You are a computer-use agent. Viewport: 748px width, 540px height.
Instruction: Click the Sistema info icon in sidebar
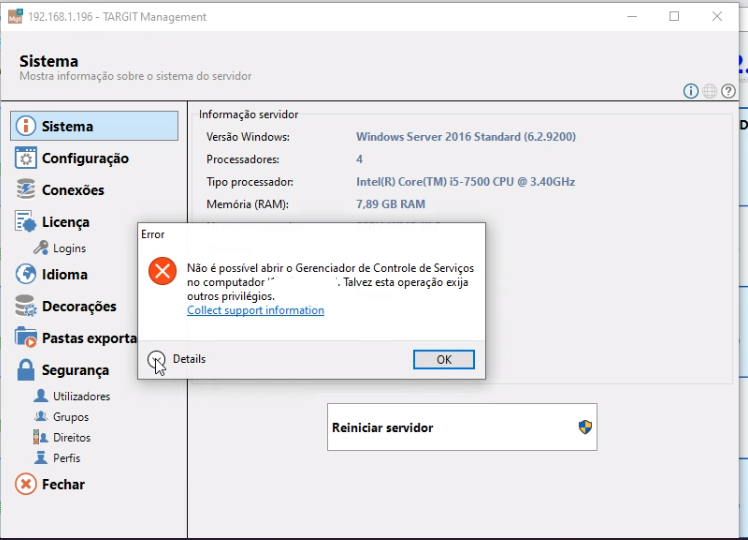point(26,126)
